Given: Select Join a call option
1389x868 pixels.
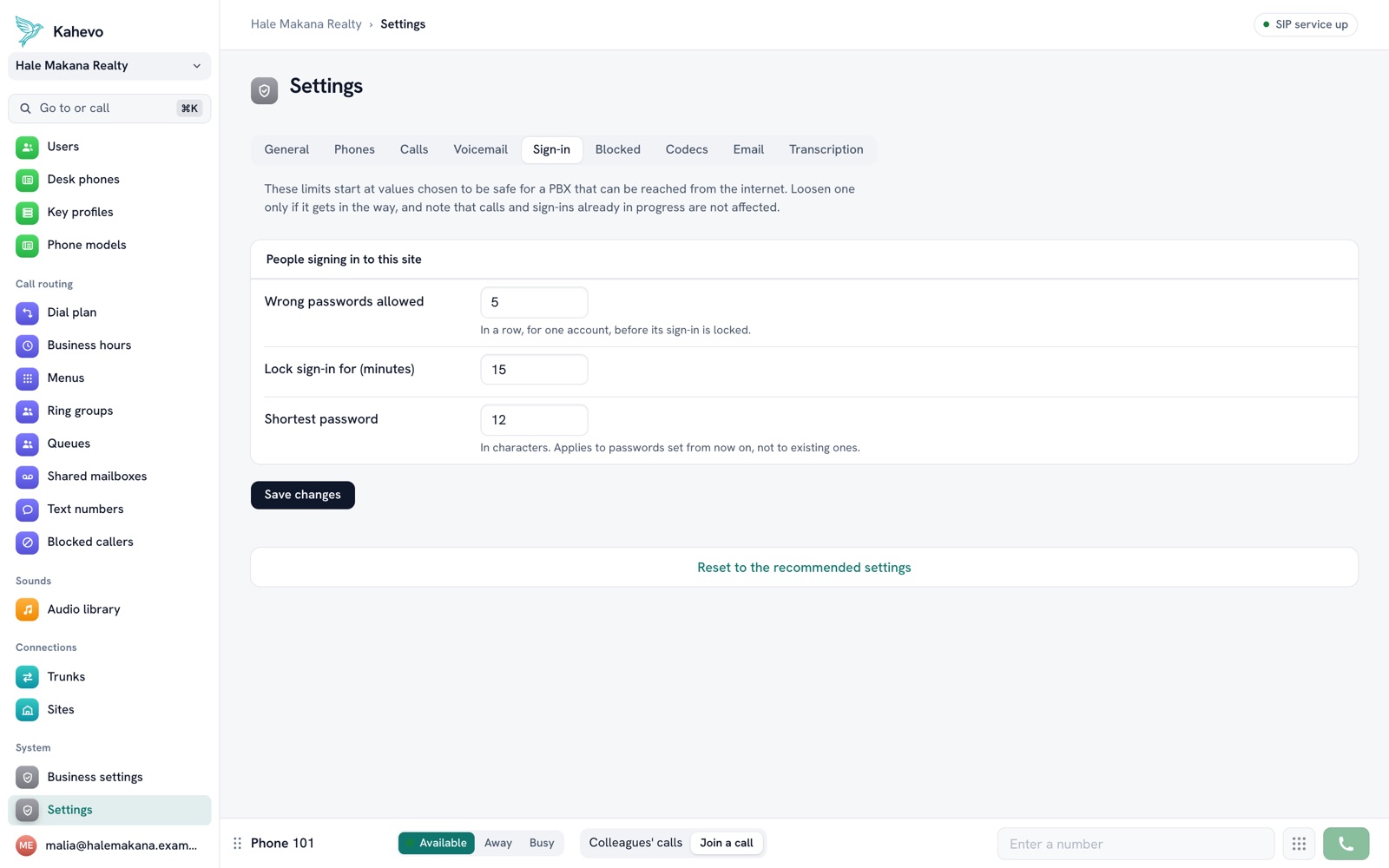Looking at the screenshot, I should click(x=727, y=843).
